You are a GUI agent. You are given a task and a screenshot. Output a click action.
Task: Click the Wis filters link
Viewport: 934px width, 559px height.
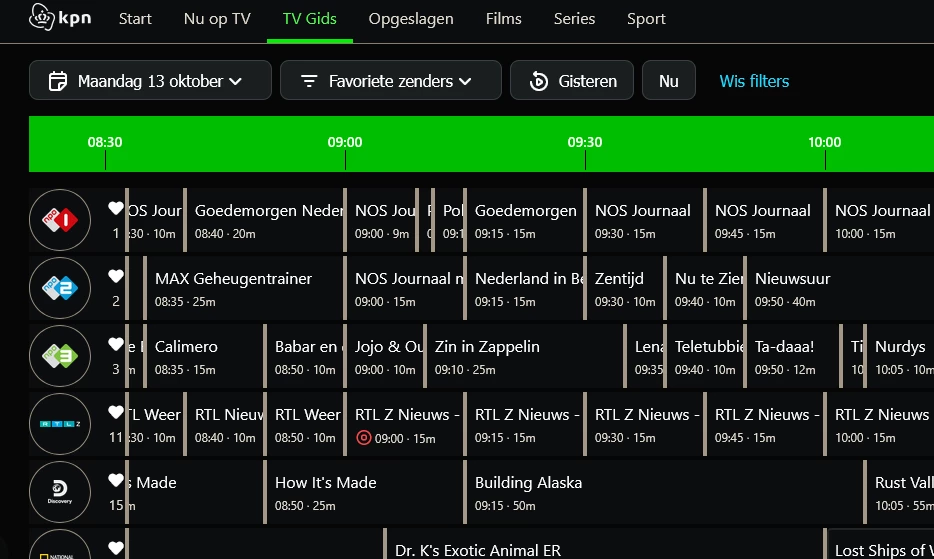[x=754, y=81]
